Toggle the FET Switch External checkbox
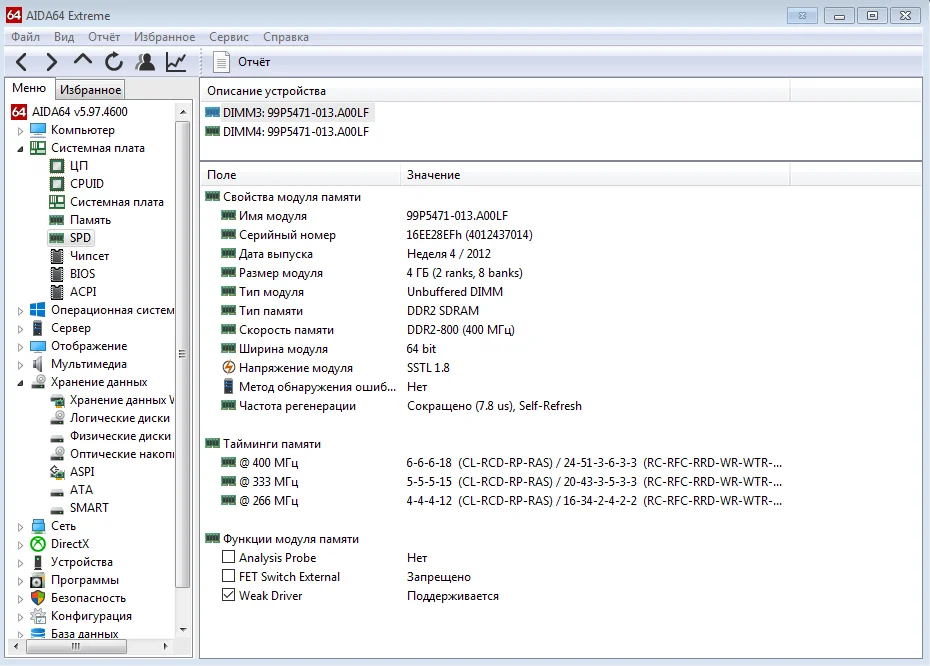Image resolution: width=930 pixels, height=666 pixels. click(229, 577)
